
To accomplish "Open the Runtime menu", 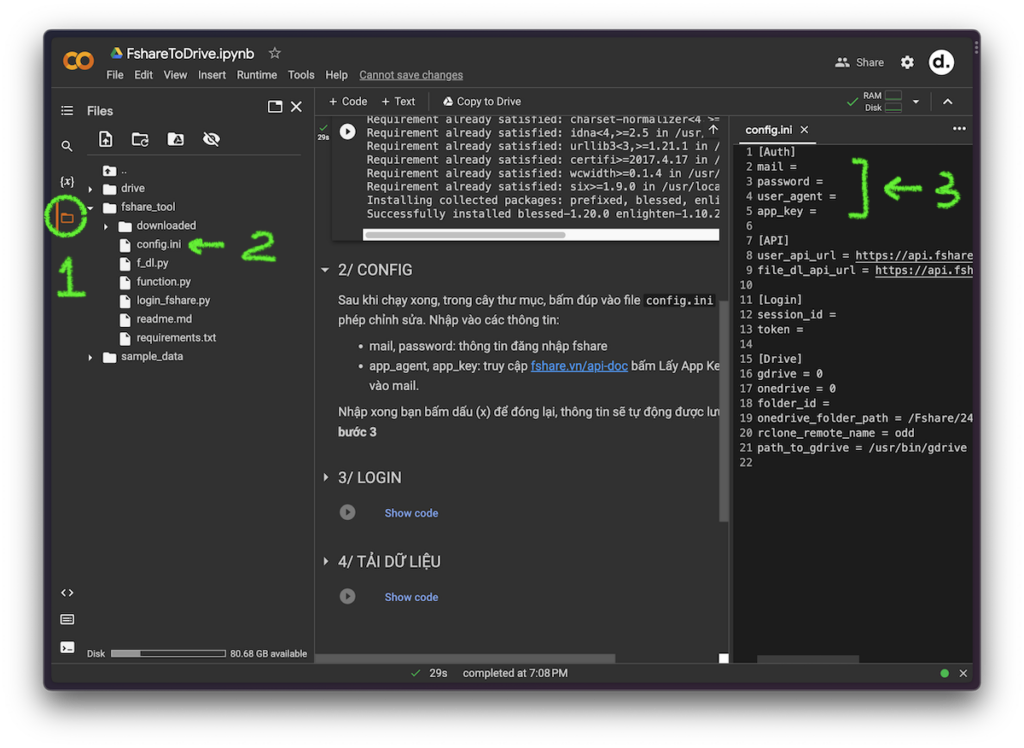I will tap(257, 75).
